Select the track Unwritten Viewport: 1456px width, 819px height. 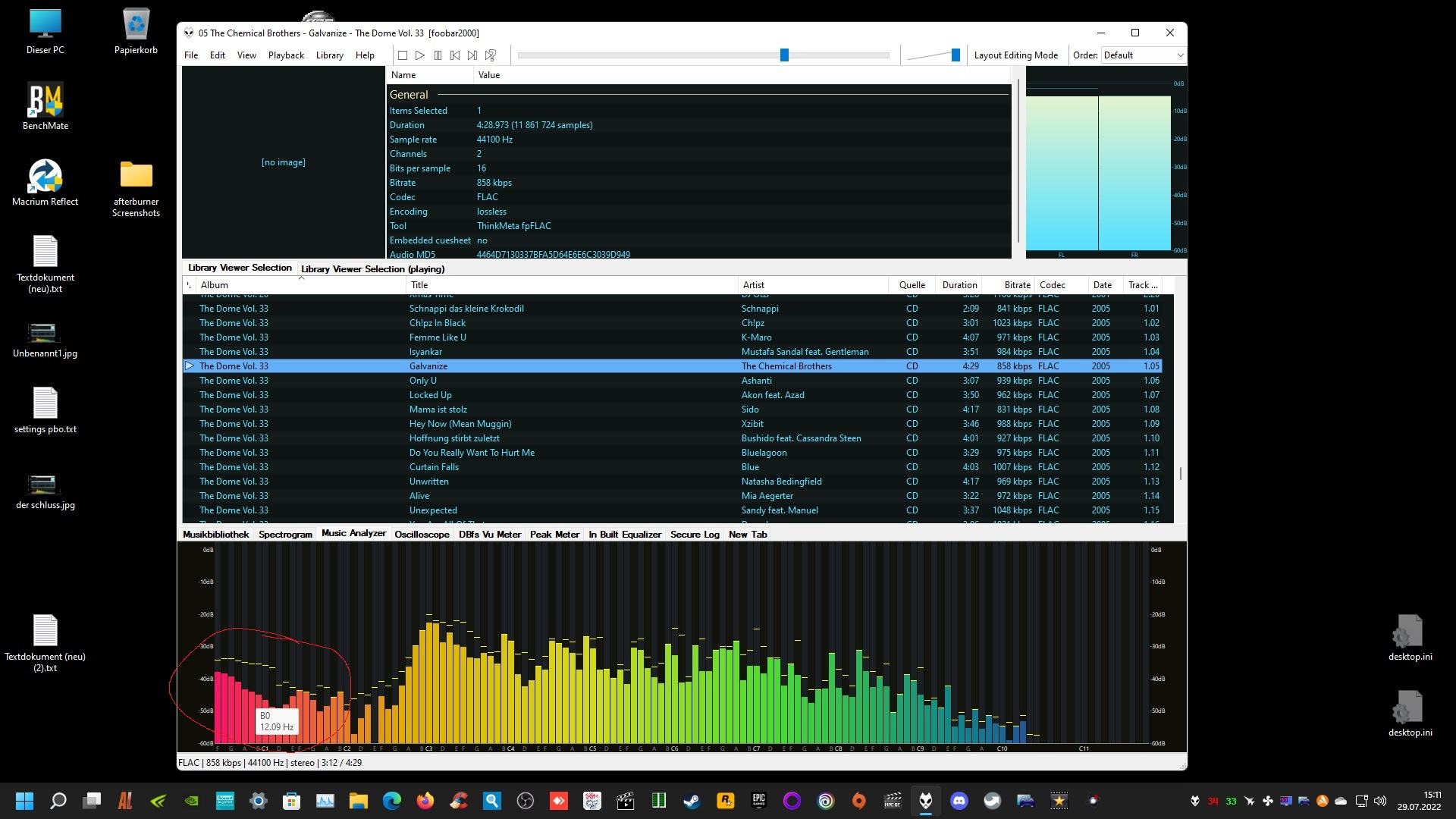click(671, 482)
